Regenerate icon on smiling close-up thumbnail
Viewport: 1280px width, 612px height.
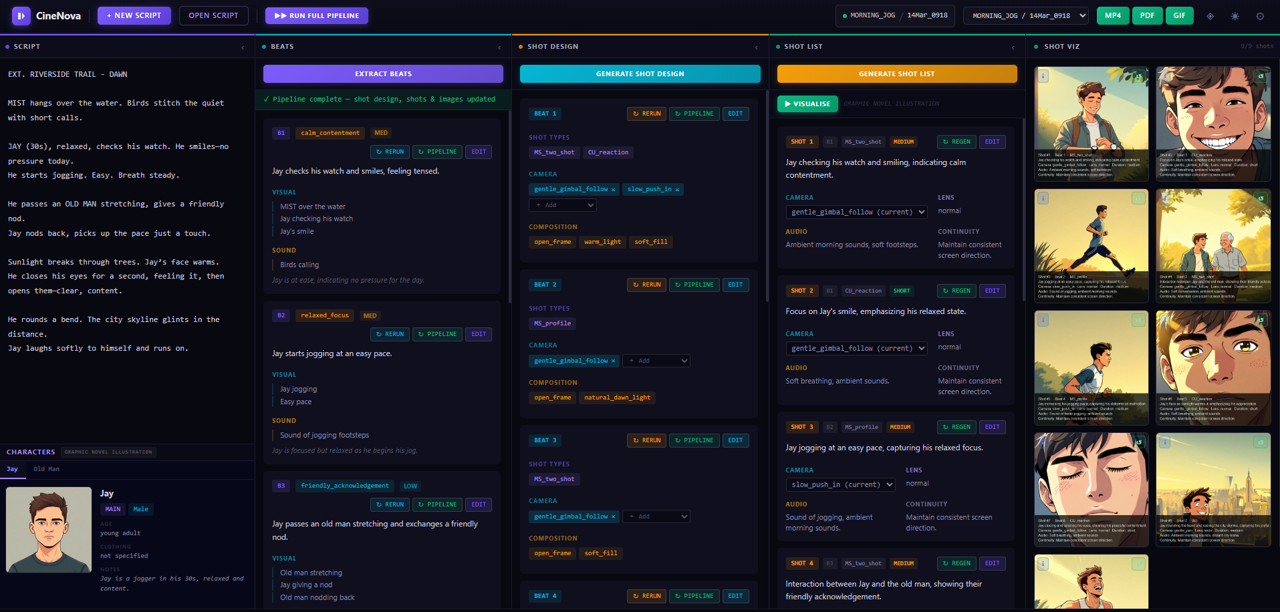click(1261, 76)
